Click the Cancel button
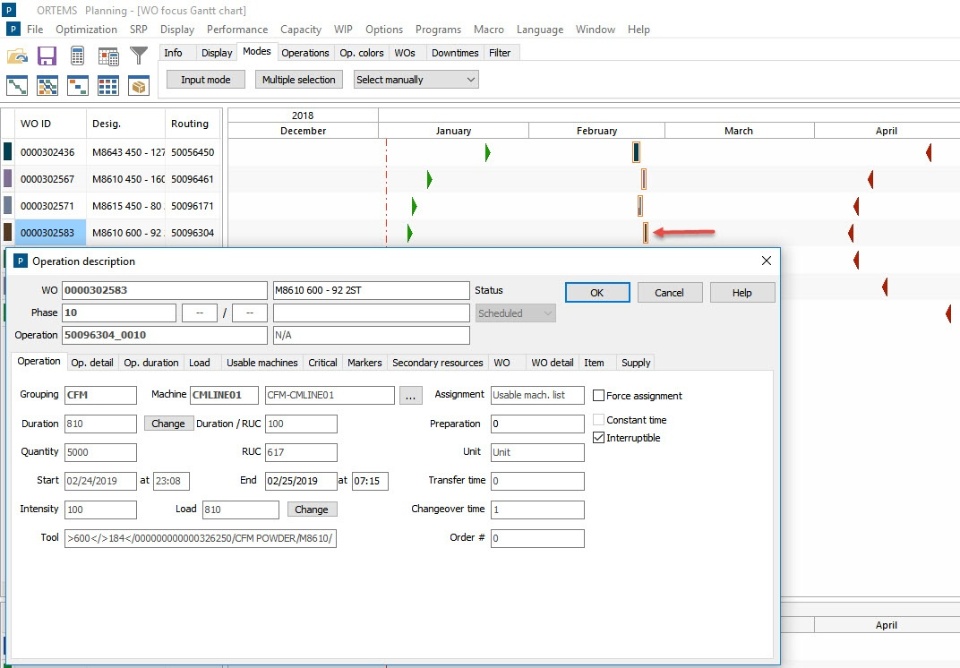The width and height of the screenshot is (960, 668). click(x=669, y=293)
